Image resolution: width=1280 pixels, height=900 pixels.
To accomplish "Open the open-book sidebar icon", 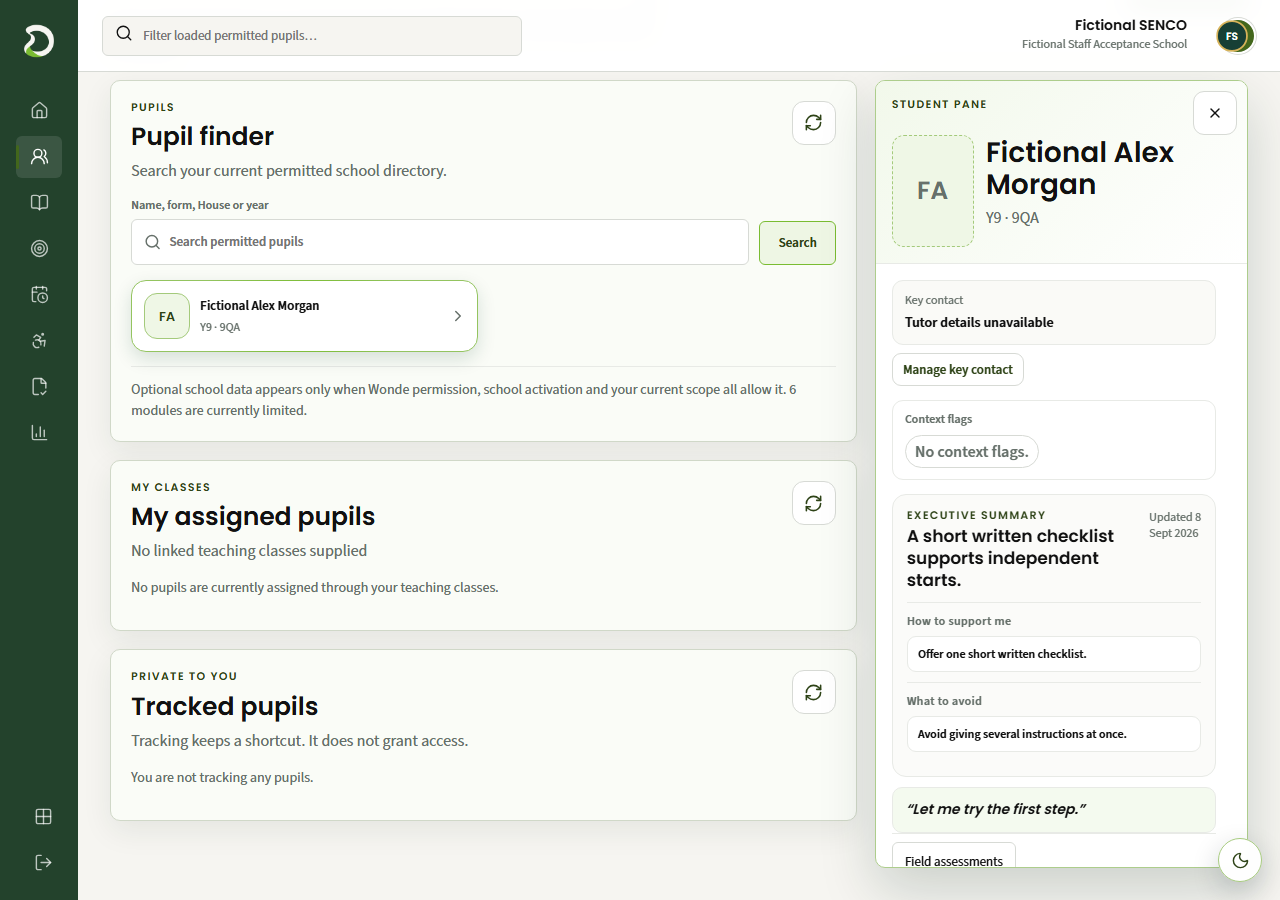I will coord(39,202).
